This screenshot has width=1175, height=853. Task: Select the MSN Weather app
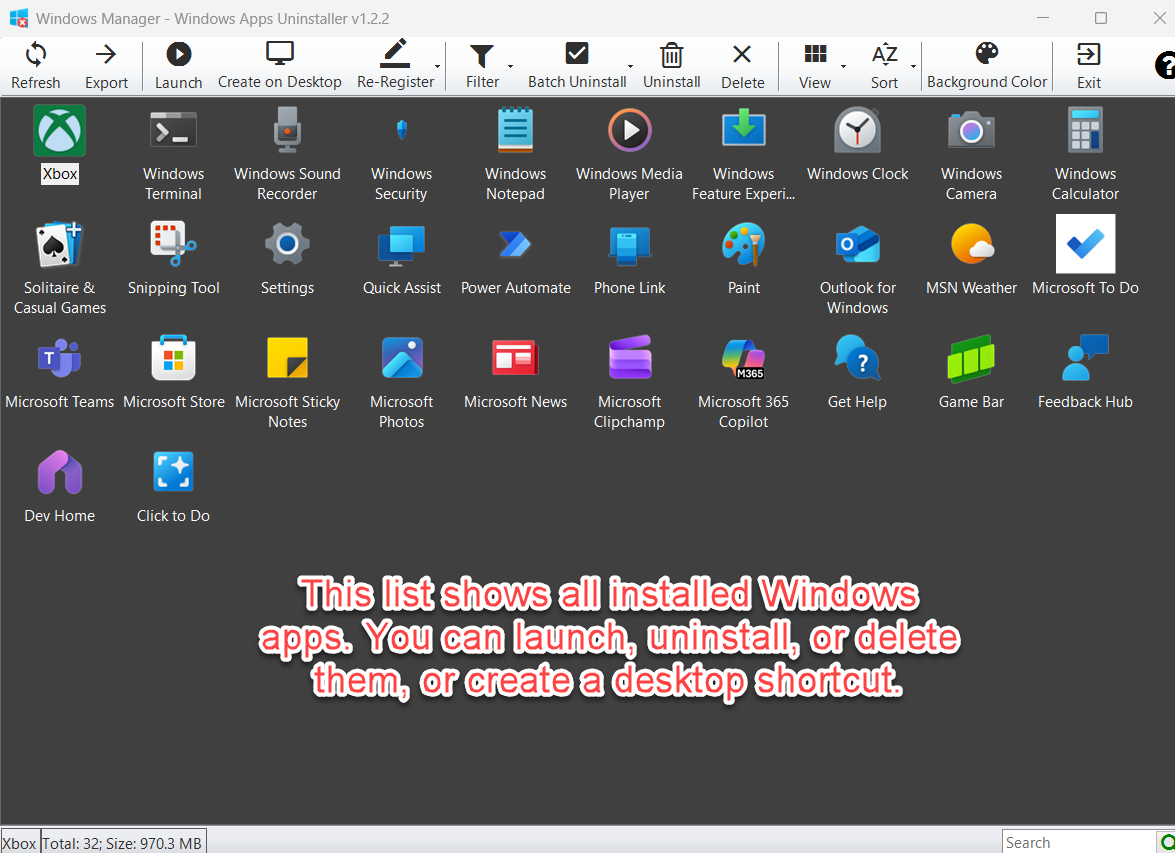[971, 258]
